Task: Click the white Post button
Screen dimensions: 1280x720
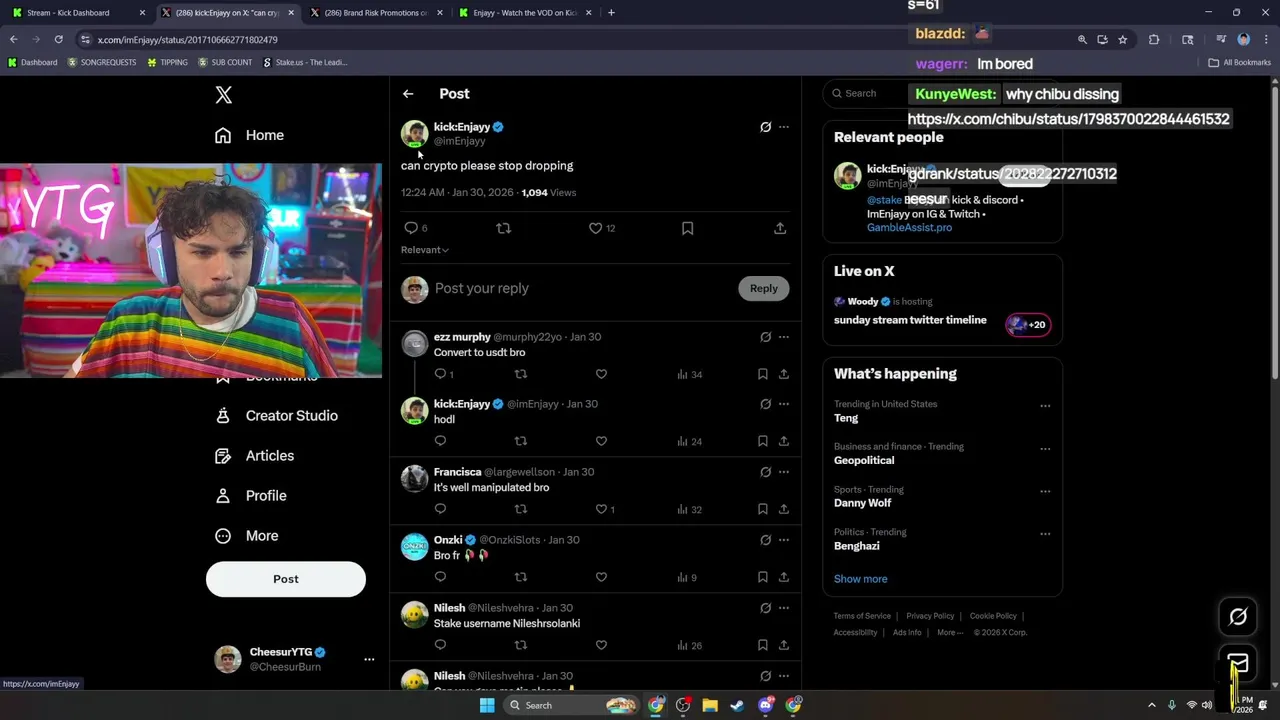Action: (x=286, y=579)
